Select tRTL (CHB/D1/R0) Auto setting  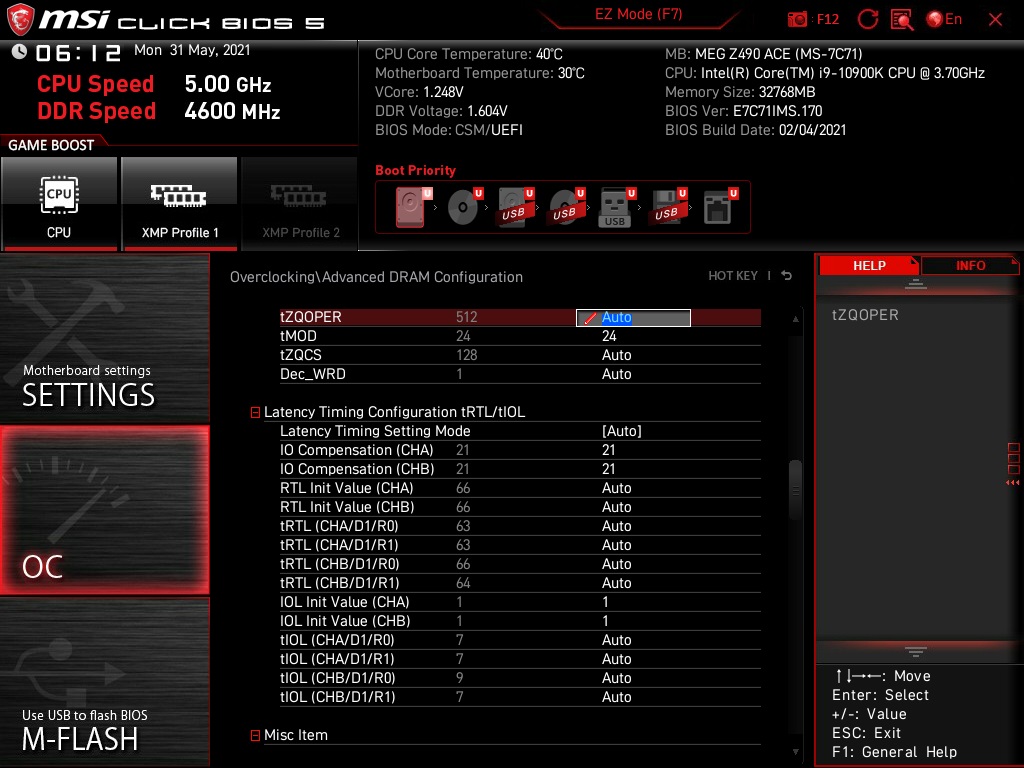[616, 564]
